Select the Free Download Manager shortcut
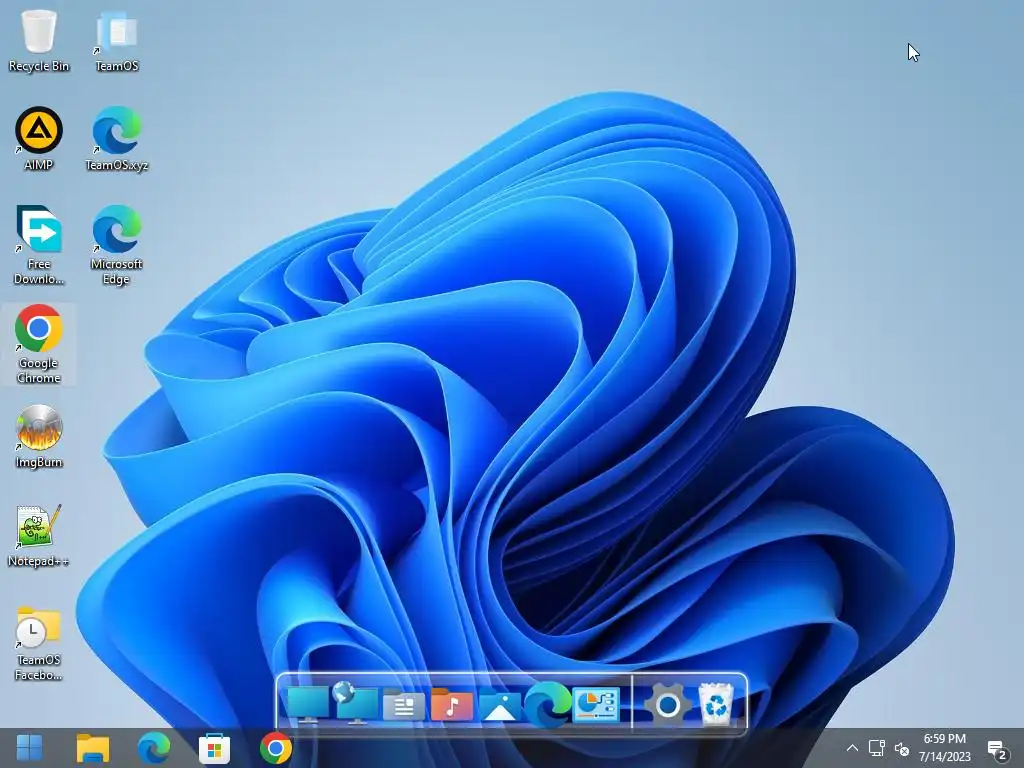Viewport: 1024px width, 768px height. click(39, 245)
